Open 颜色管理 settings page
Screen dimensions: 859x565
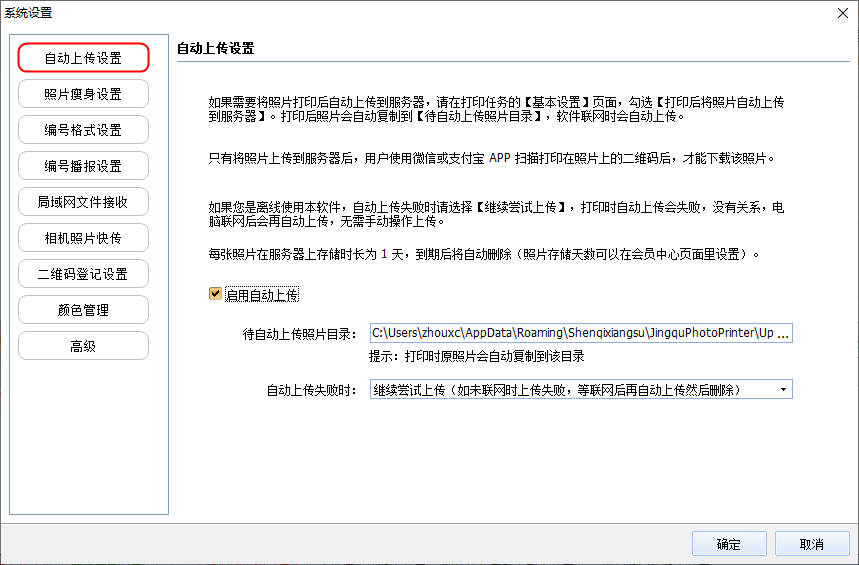click(83, 310)
